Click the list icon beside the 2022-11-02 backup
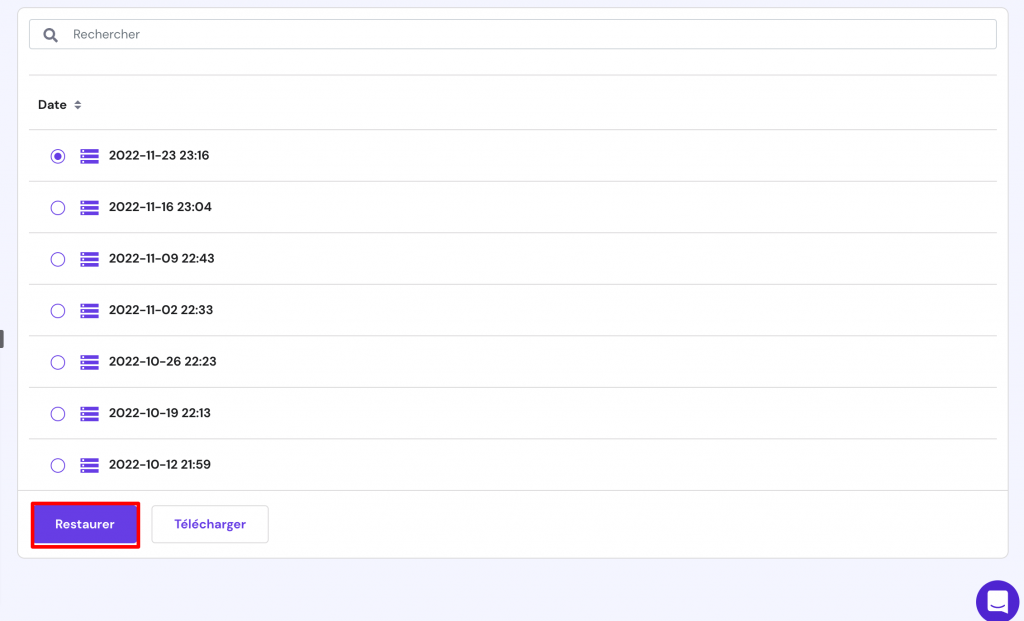 click(x=89, y=310)
